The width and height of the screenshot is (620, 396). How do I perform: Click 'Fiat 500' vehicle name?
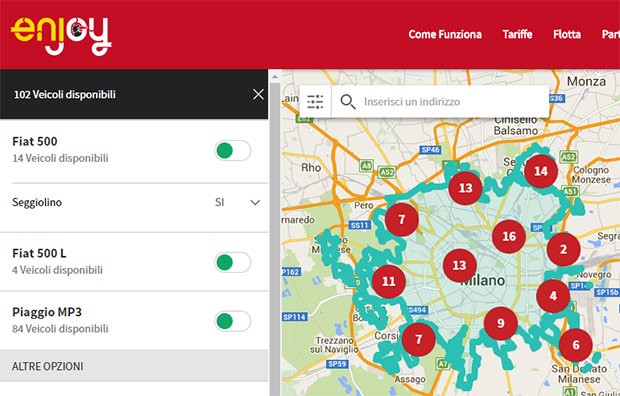tap(35, 141)
